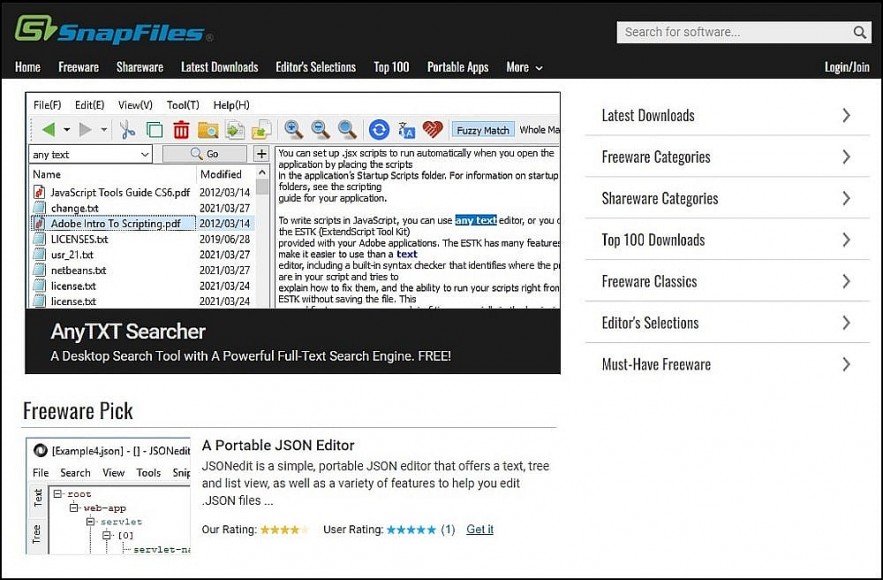Click the User Rating blue stars
The width and height of the screenshot is (883, 580).
pos(411,529)
